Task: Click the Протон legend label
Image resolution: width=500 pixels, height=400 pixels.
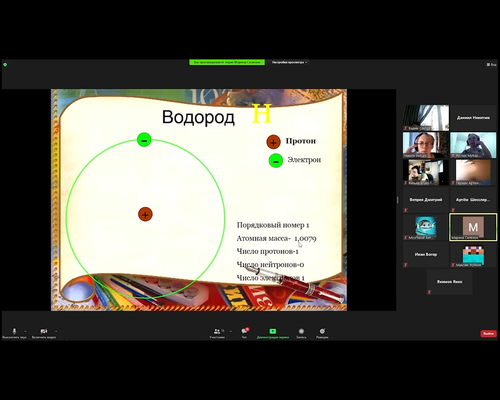Action: [x=301, y=141]
